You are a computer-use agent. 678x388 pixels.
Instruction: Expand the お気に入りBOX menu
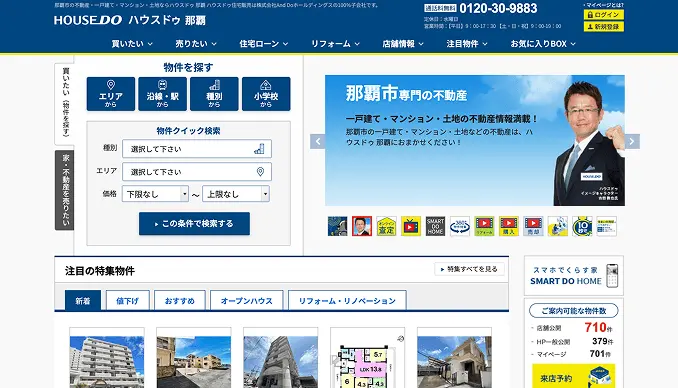pyautogui.click(x=543, y=44)
